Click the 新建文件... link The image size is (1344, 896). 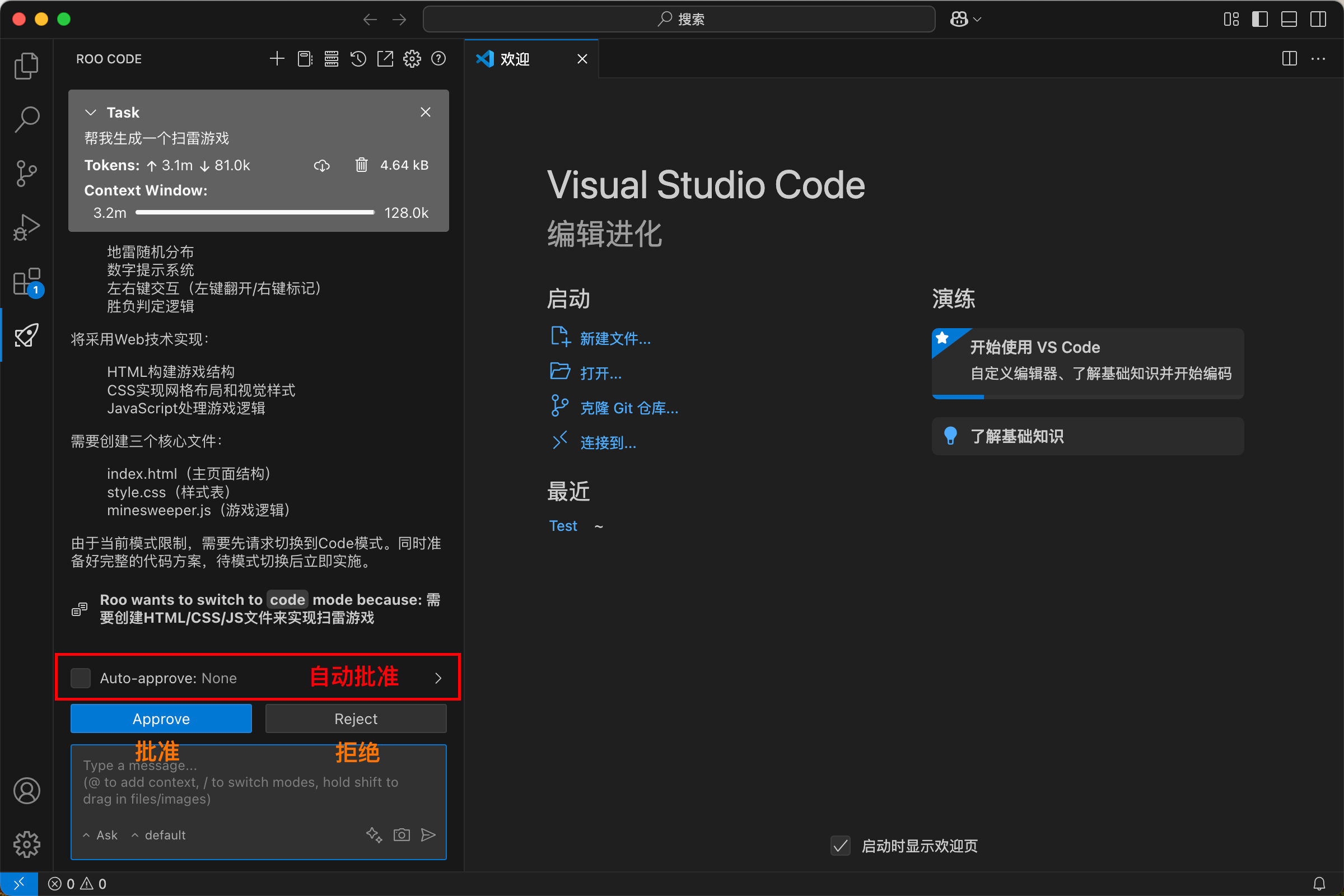click(615, 338)
